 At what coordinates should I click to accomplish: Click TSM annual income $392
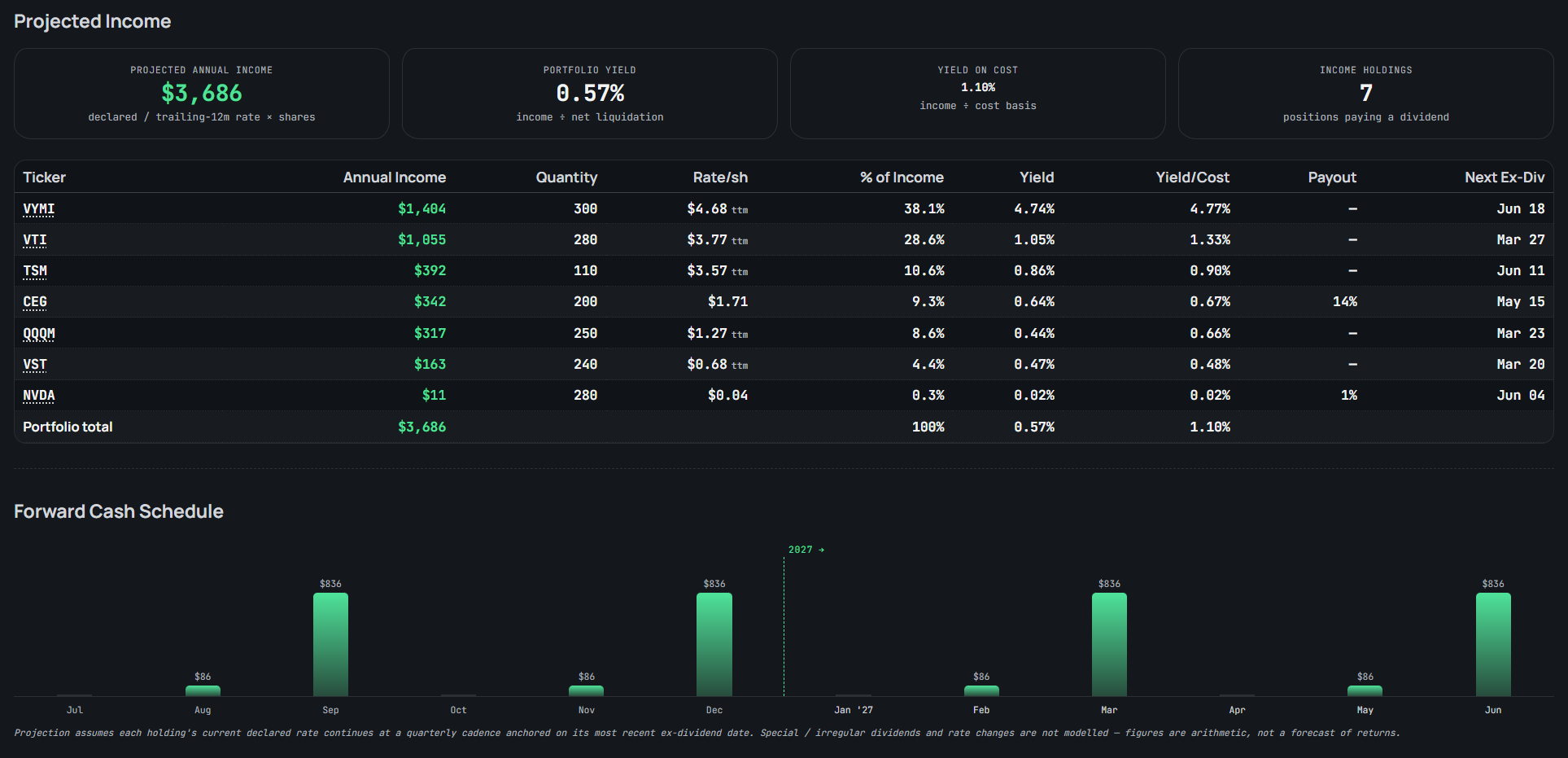[x=430, y=270]
